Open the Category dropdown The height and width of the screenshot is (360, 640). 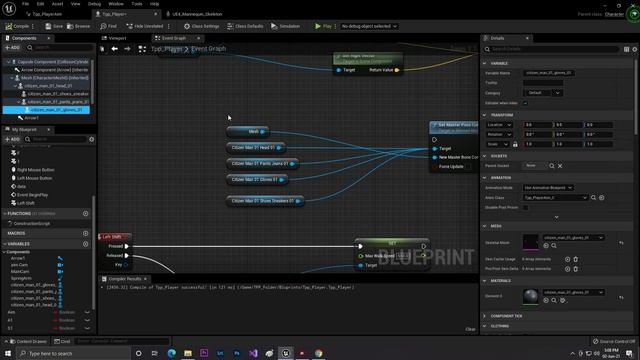click(542, 93)
